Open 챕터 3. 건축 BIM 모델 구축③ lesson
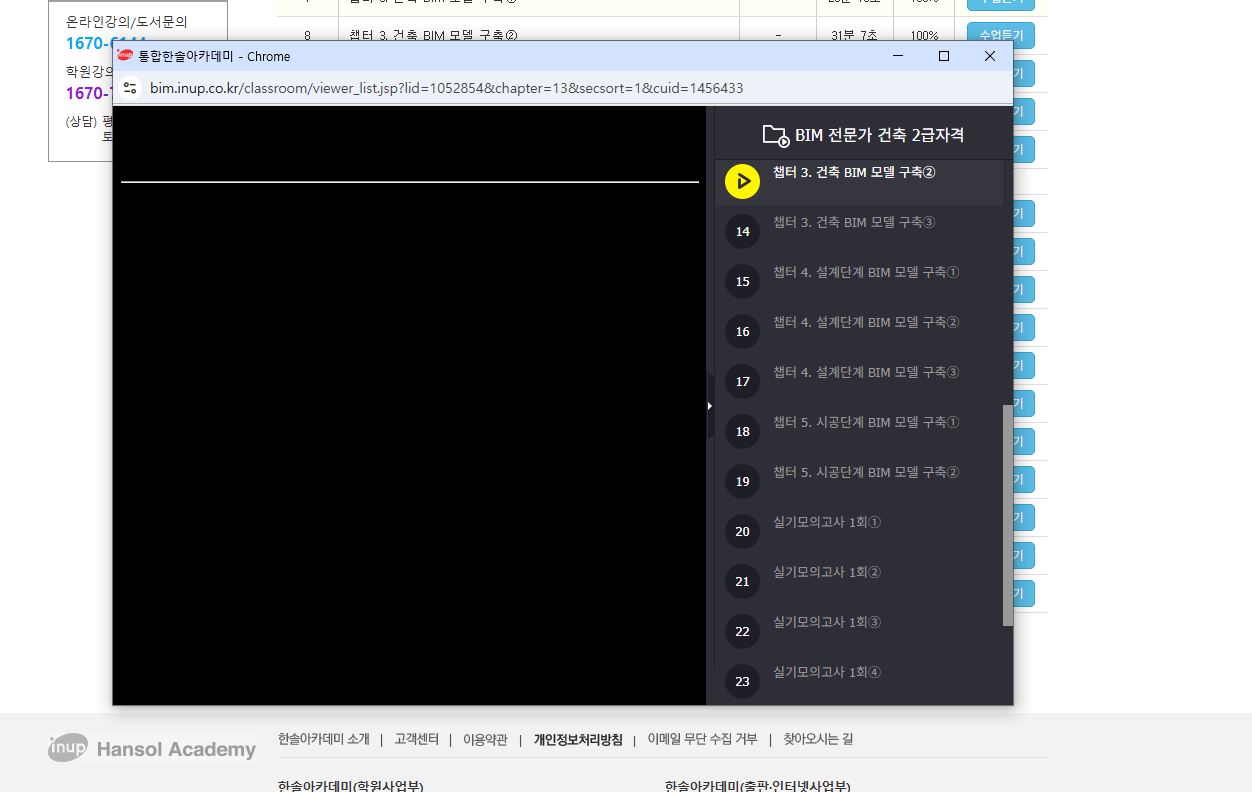 pyautogui.click(x=854, y=222)
